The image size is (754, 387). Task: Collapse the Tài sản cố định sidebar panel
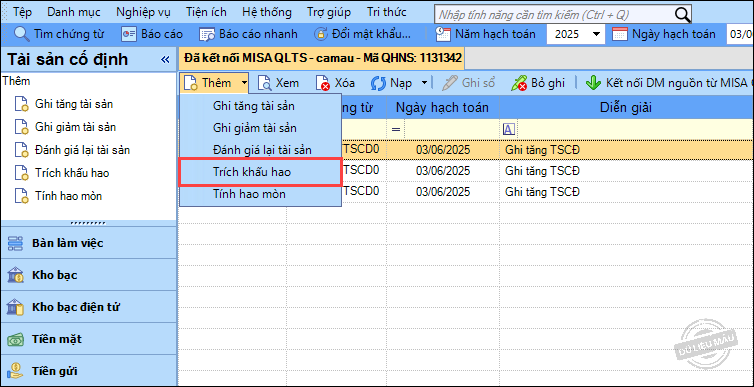[x=165, y=60]
